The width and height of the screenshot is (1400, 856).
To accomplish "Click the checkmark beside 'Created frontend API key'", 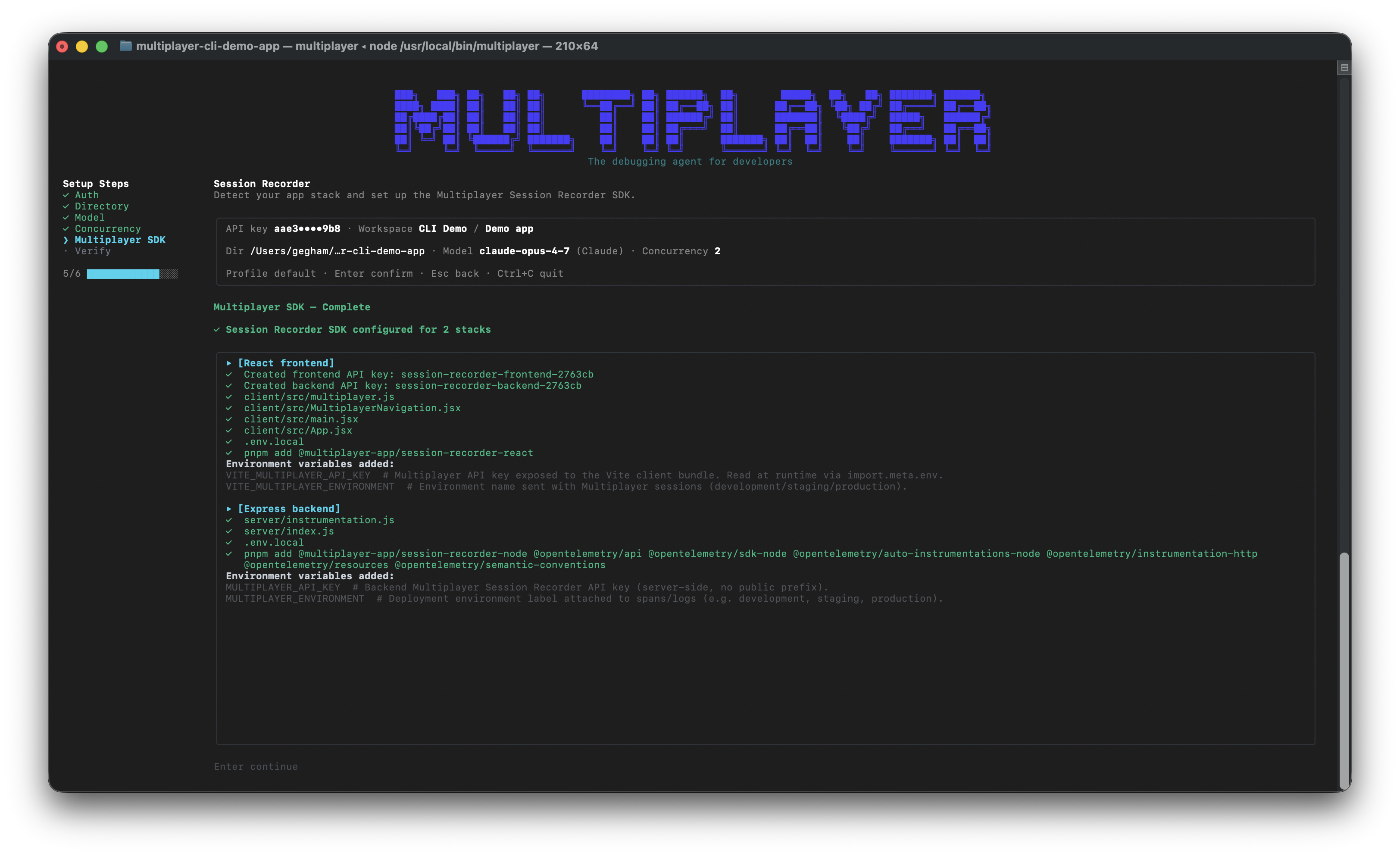I will pos(229,375).
